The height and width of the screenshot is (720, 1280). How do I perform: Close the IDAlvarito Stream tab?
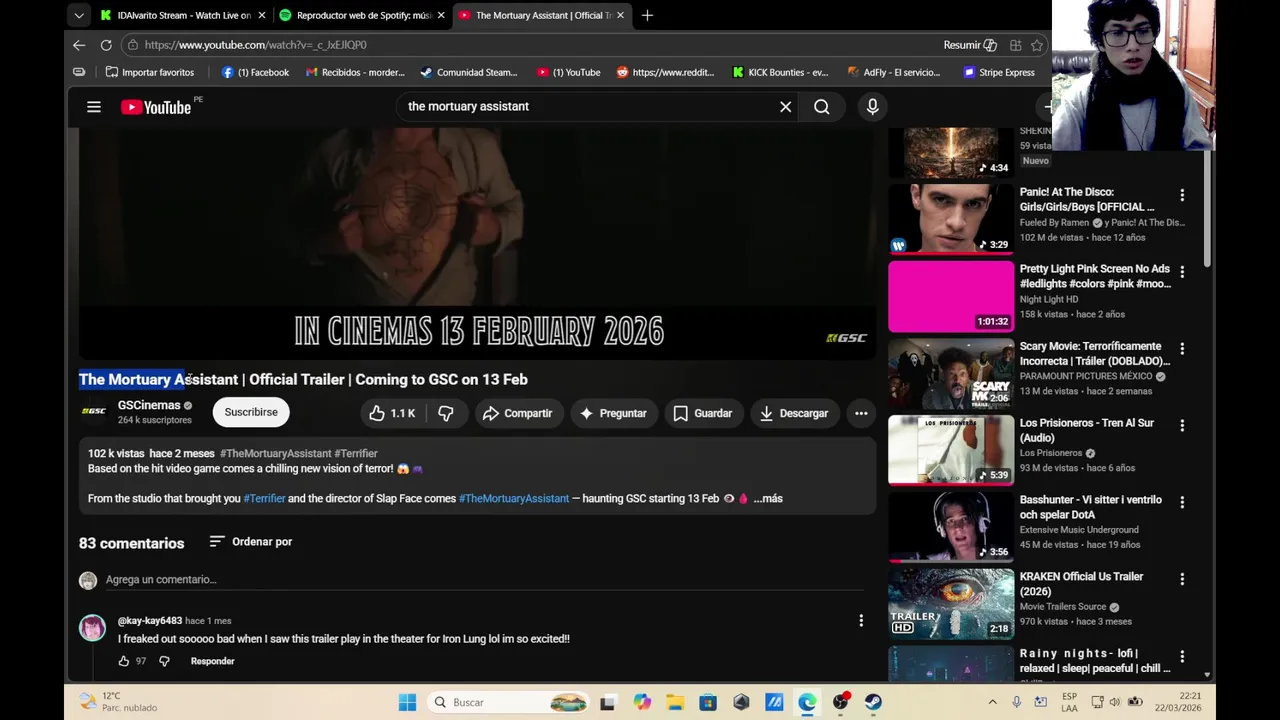click(262, 15)
